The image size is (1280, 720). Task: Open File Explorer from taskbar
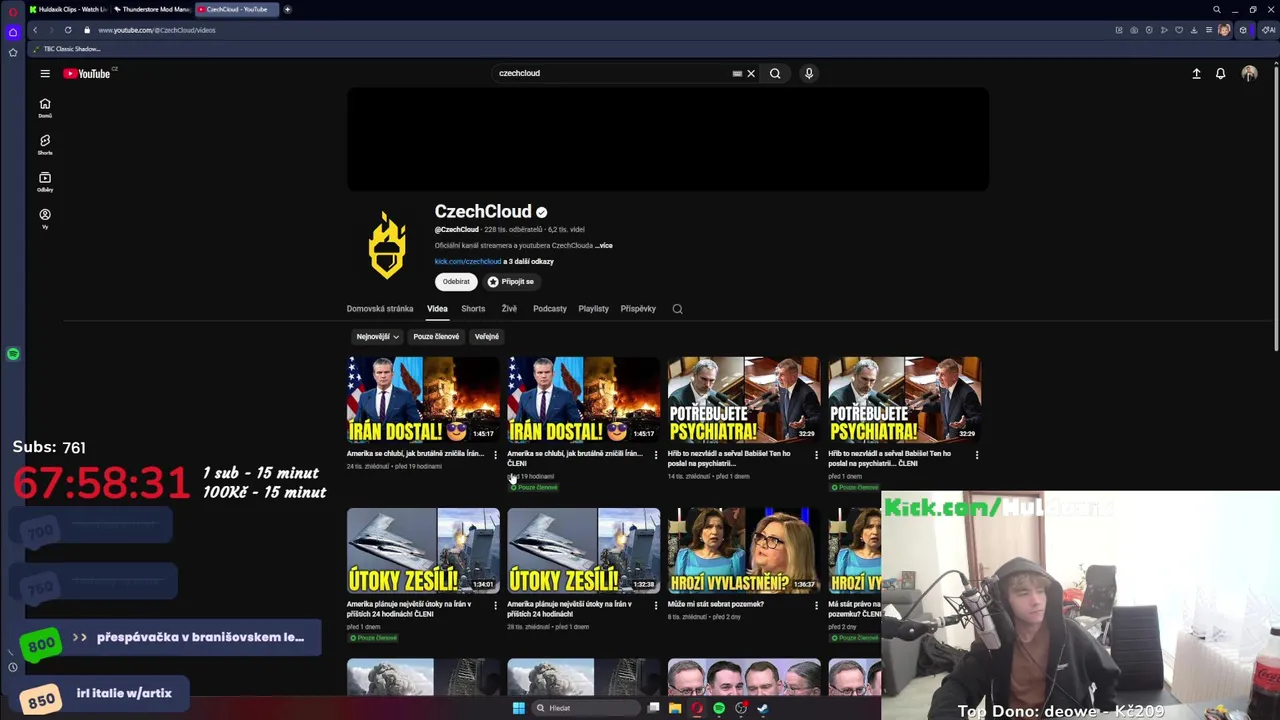click(x=675, y=708)
